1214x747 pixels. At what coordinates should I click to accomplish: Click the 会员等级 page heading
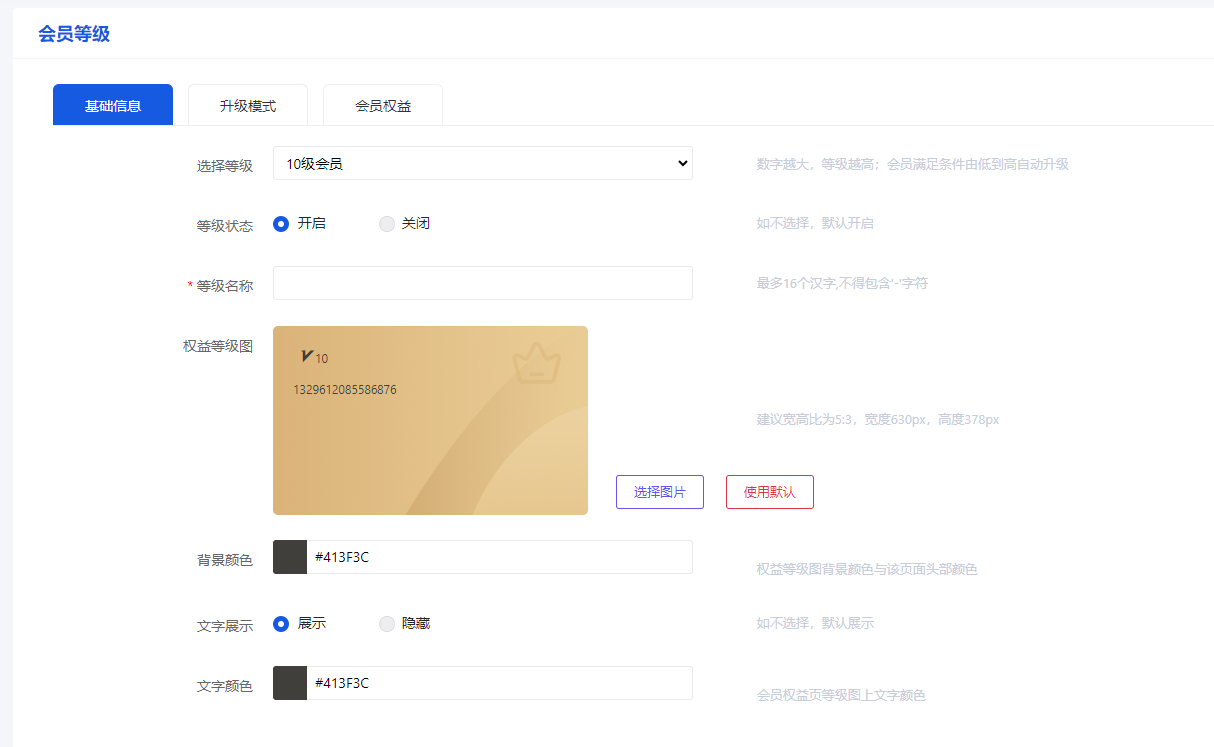coord(74,34)
